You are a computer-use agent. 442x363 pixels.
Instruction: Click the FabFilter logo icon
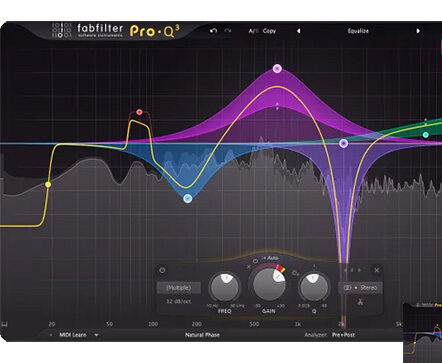point(62,30)
